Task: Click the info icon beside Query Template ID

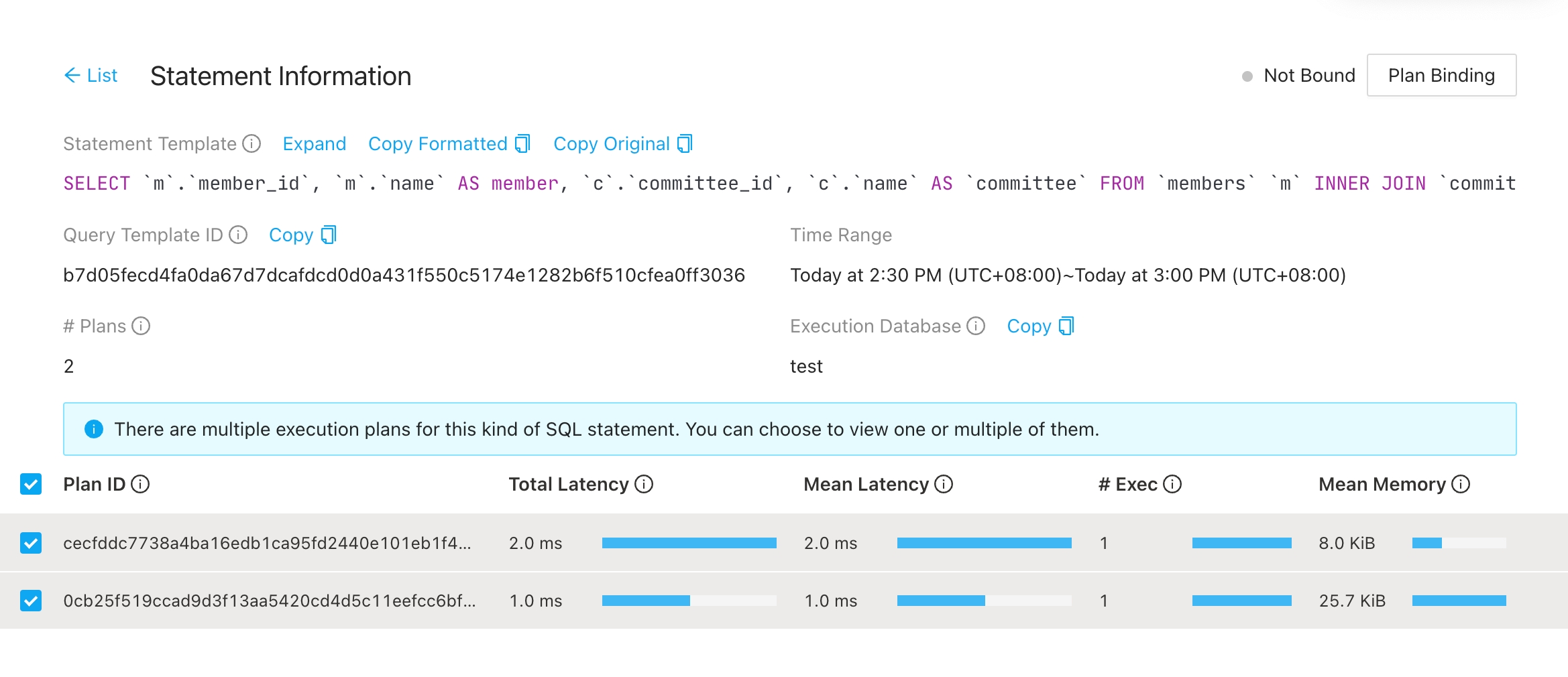Action: (x=238, y=235)
